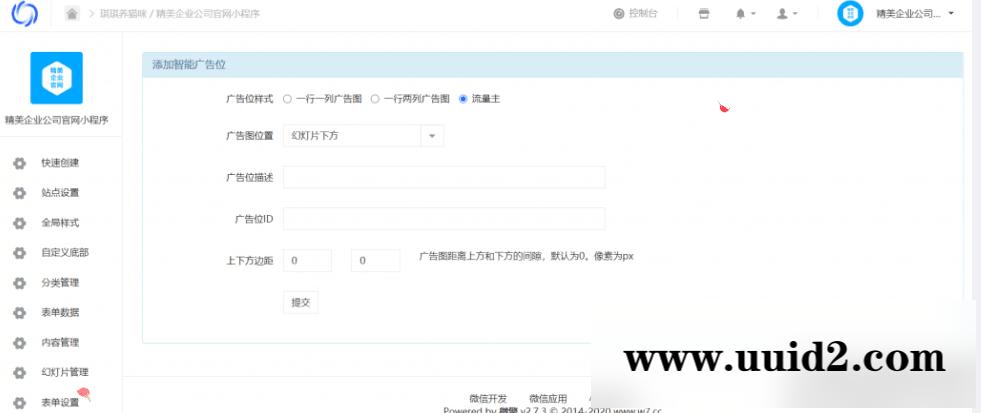Click the gear icon beside 快速创建
Image resolution: width=981 pixels, height=413 pixels.
click(x=18, y=163)
